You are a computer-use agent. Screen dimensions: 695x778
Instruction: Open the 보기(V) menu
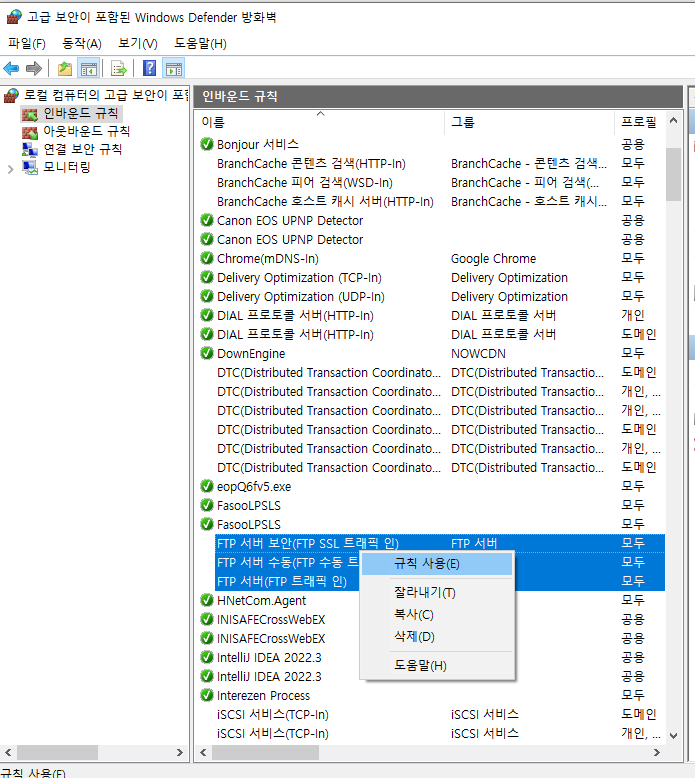point(138,44)
